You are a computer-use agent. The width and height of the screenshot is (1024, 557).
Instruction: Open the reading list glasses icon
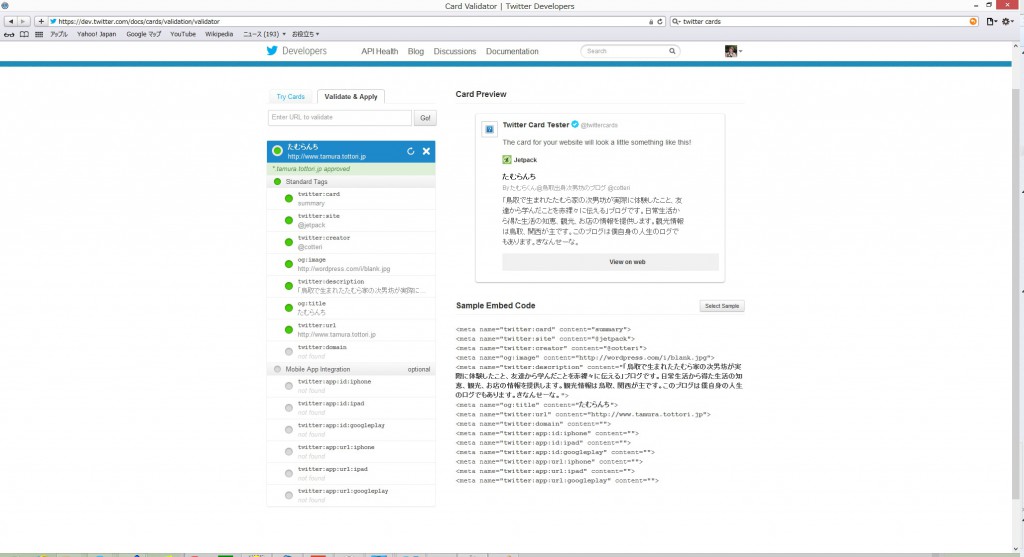[x=9, y=34]
